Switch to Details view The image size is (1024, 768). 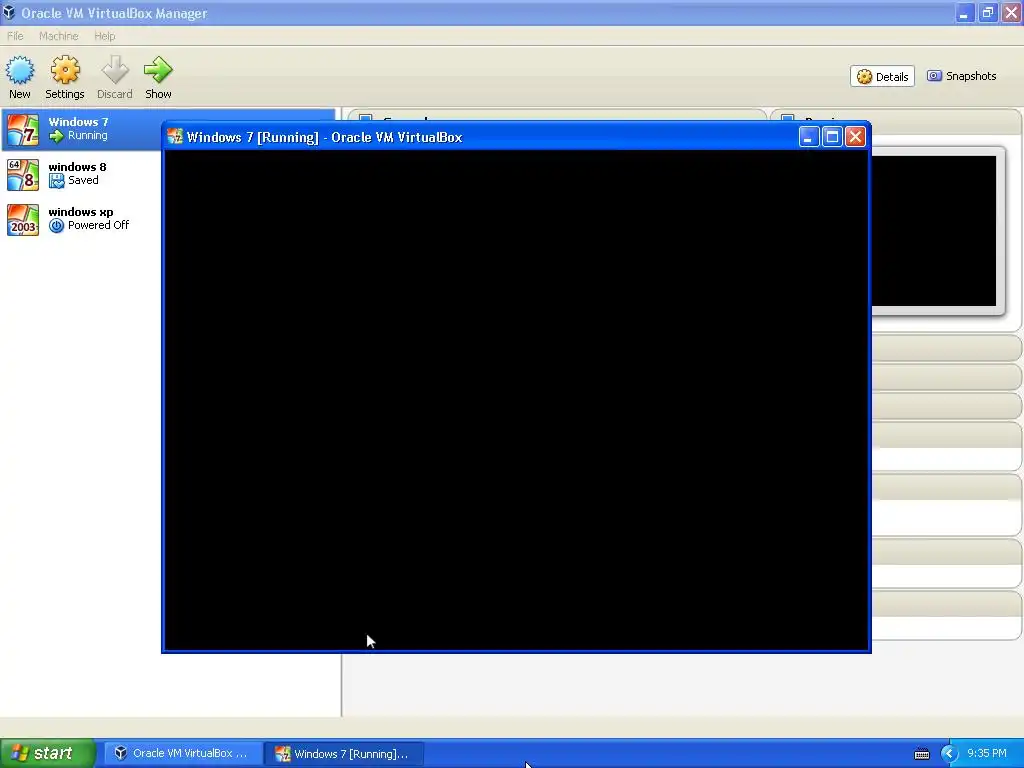click(882, 76)
